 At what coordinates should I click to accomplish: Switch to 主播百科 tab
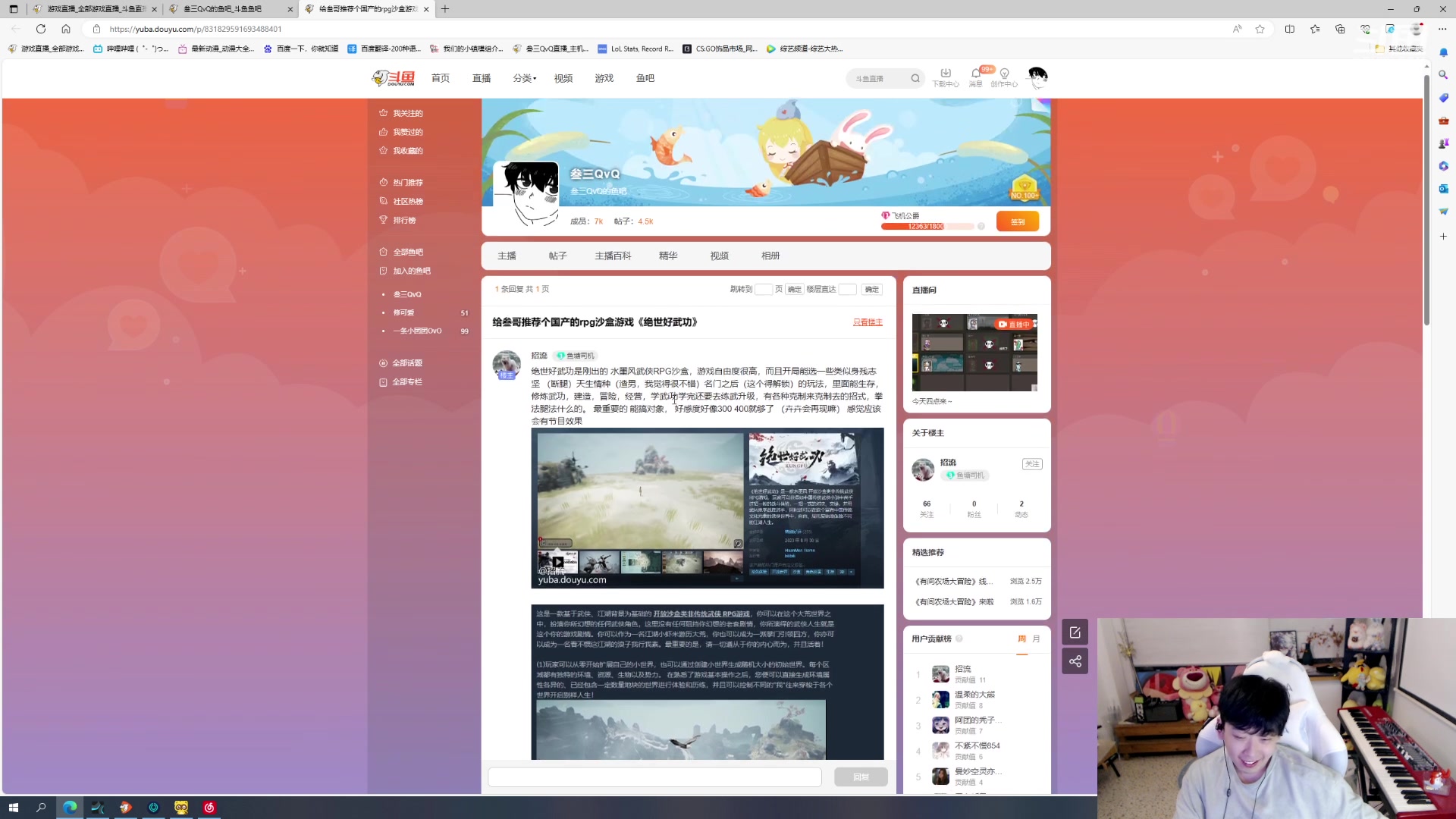tap(613, 256)
